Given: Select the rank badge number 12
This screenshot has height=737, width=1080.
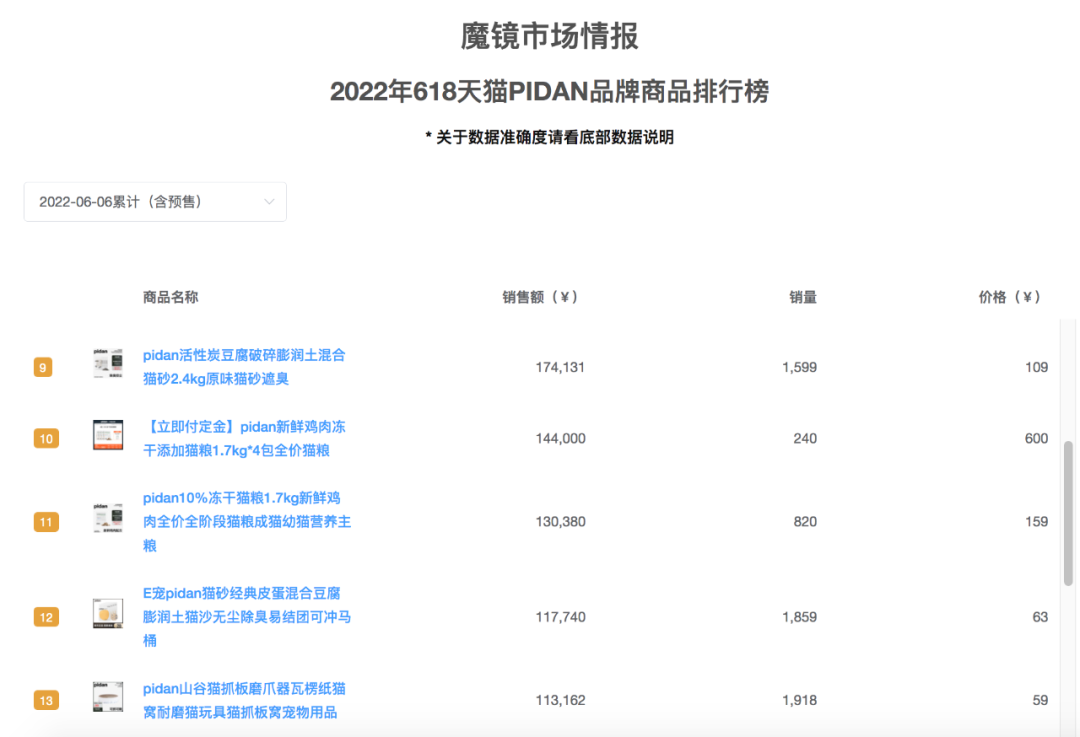Looking at the screenshot, I should pos(45,617).
